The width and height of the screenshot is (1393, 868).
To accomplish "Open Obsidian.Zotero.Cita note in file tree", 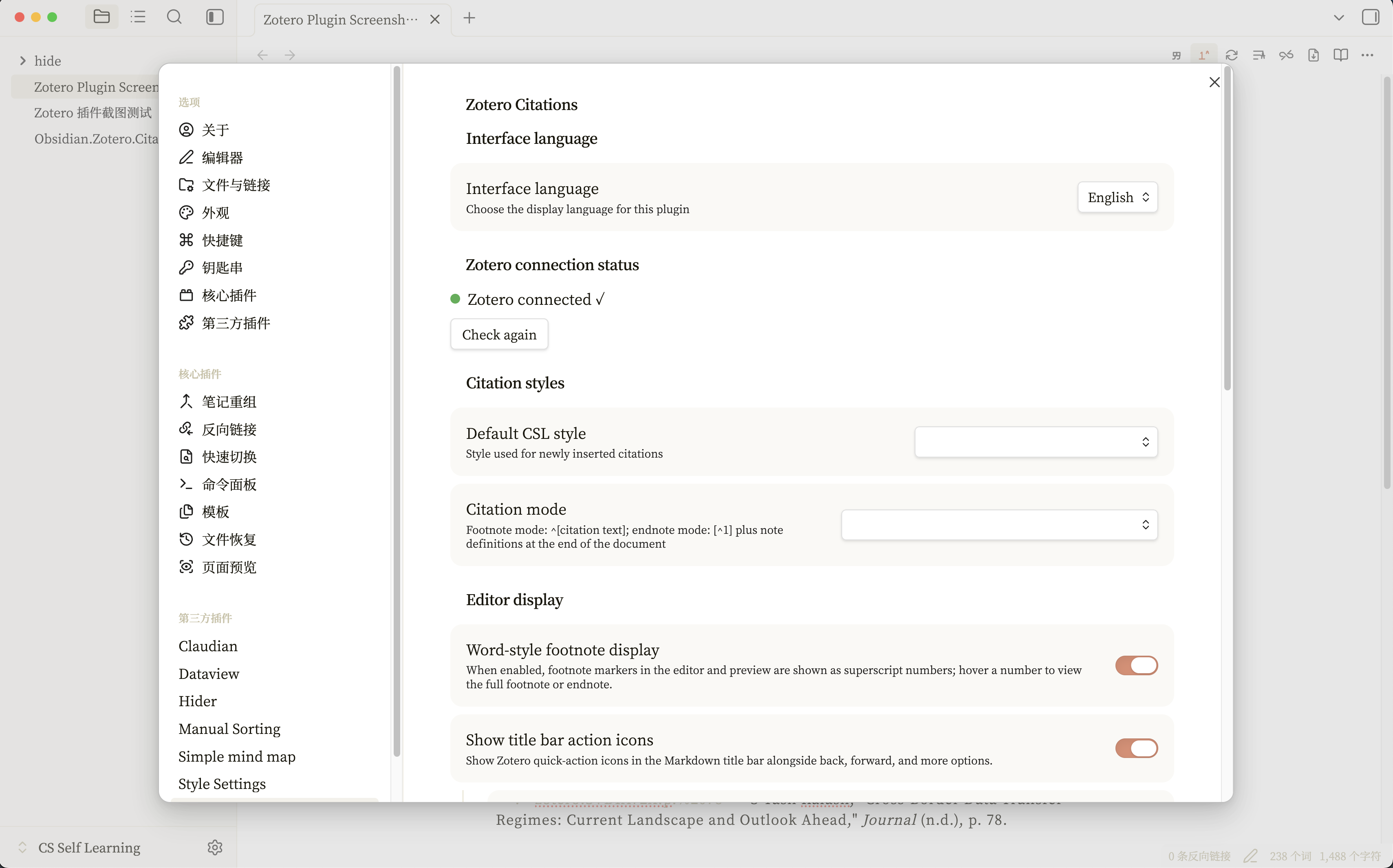I will click(x=96, y=139).
